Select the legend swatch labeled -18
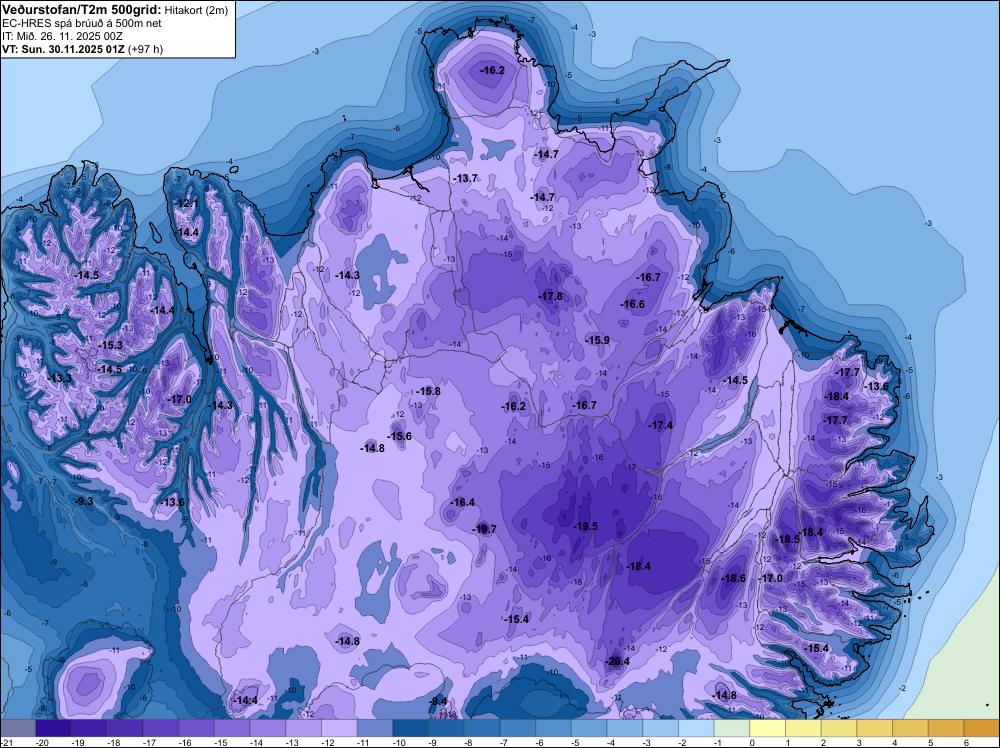This screenshot has width=1000, height=748. click(x=125, y=728)
